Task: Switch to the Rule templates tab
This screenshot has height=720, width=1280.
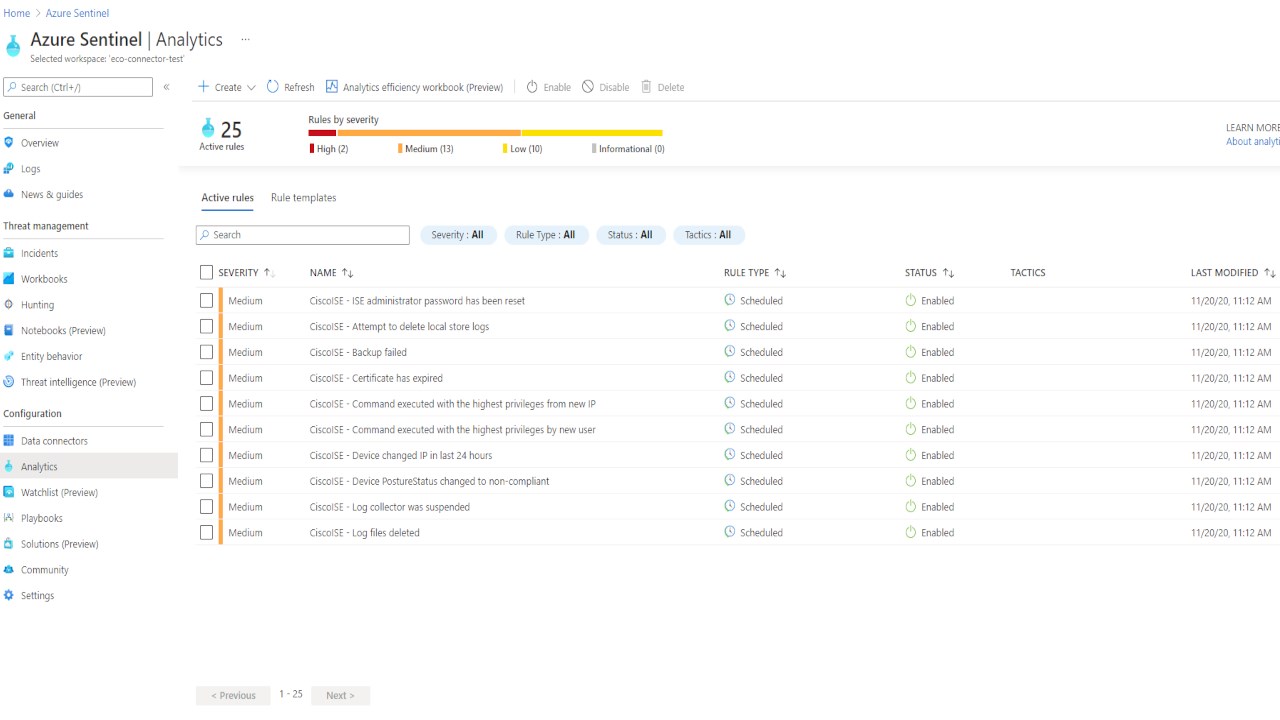Action: pyautogui.click(x=304, y=198)
